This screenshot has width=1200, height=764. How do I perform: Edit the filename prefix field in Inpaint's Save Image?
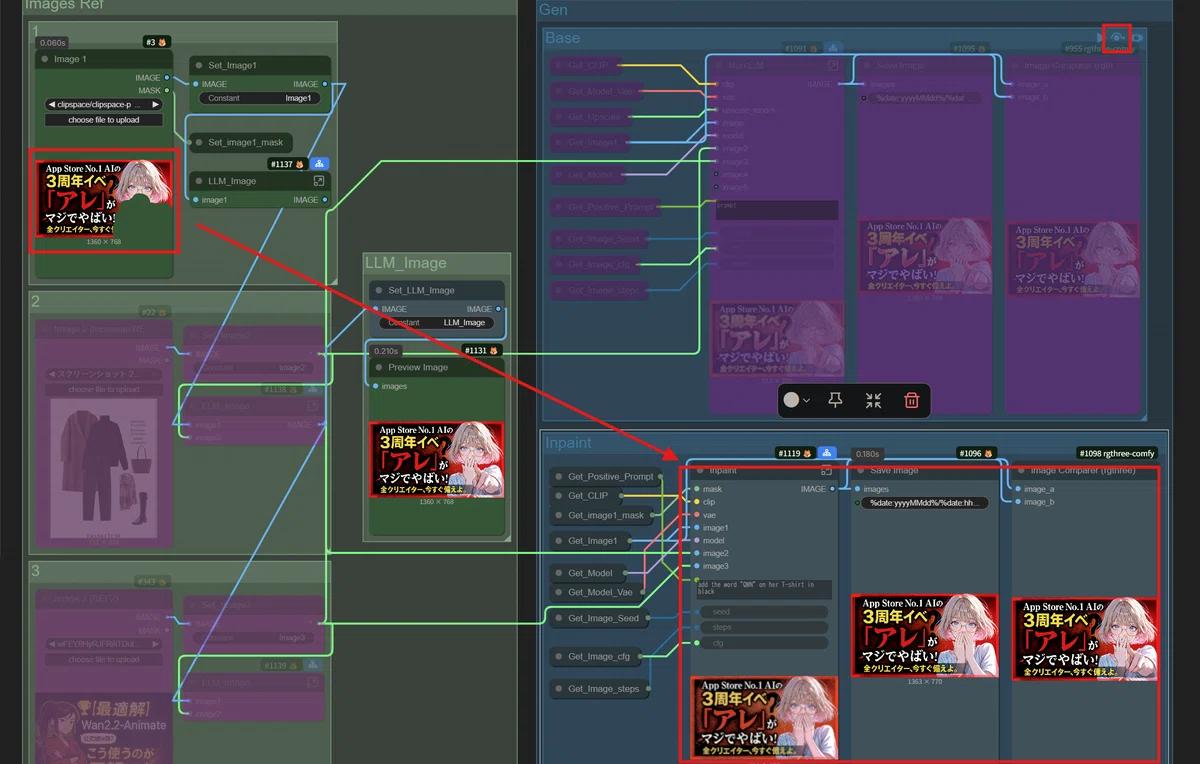click(x=924, y=503)
